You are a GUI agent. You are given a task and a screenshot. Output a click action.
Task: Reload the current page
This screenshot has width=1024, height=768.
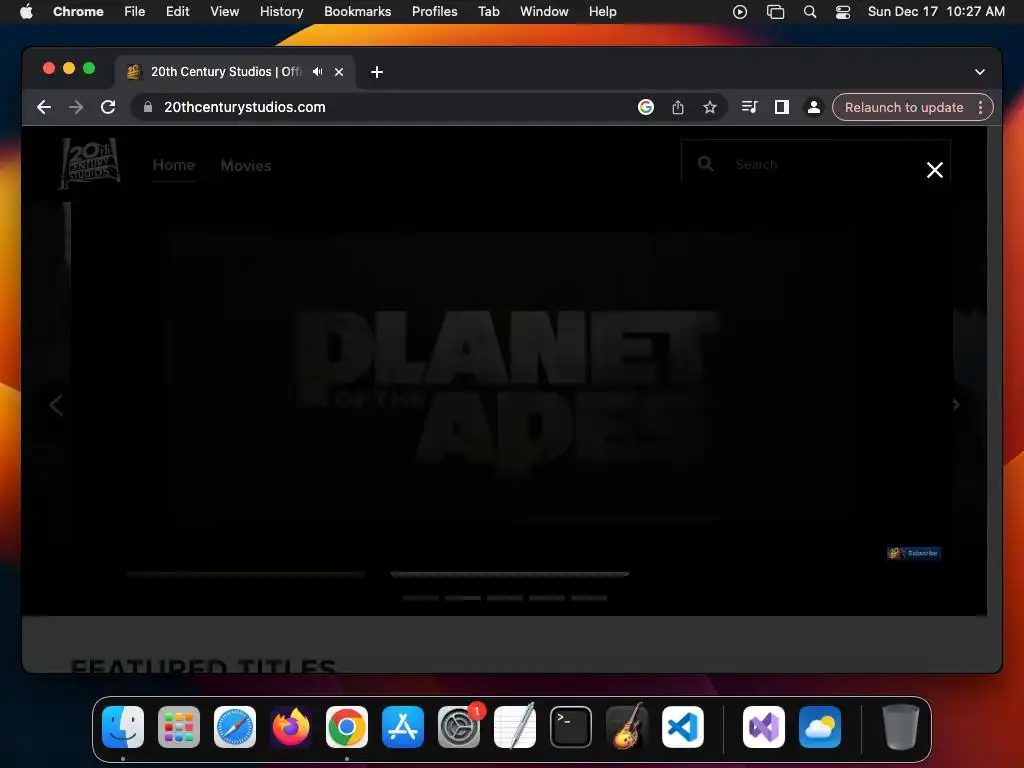coord(108,107)
